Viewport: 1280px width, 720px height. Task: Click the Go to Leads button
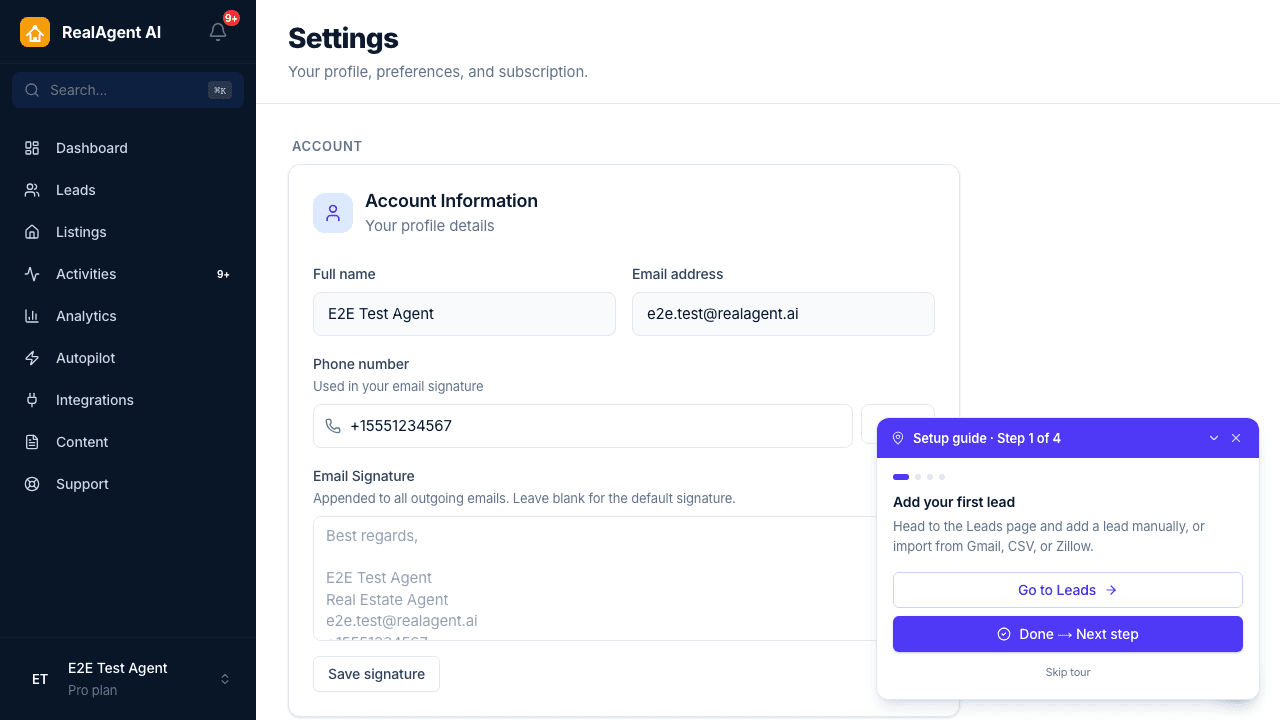click(1067, 590)
